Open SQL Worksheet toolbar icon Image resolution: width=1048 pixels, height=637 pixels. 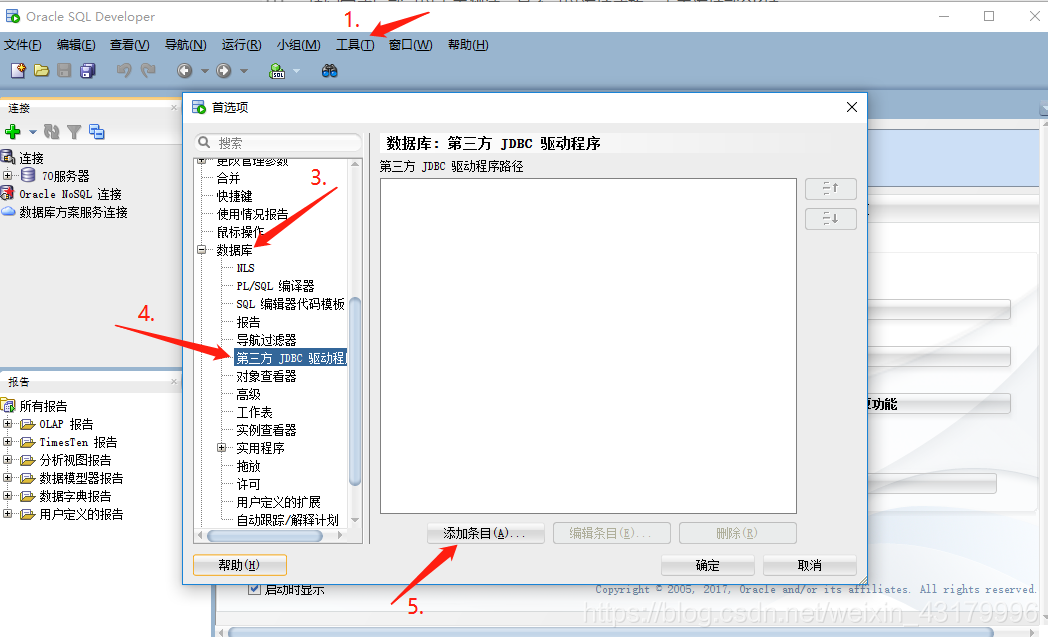coord(277,70)
